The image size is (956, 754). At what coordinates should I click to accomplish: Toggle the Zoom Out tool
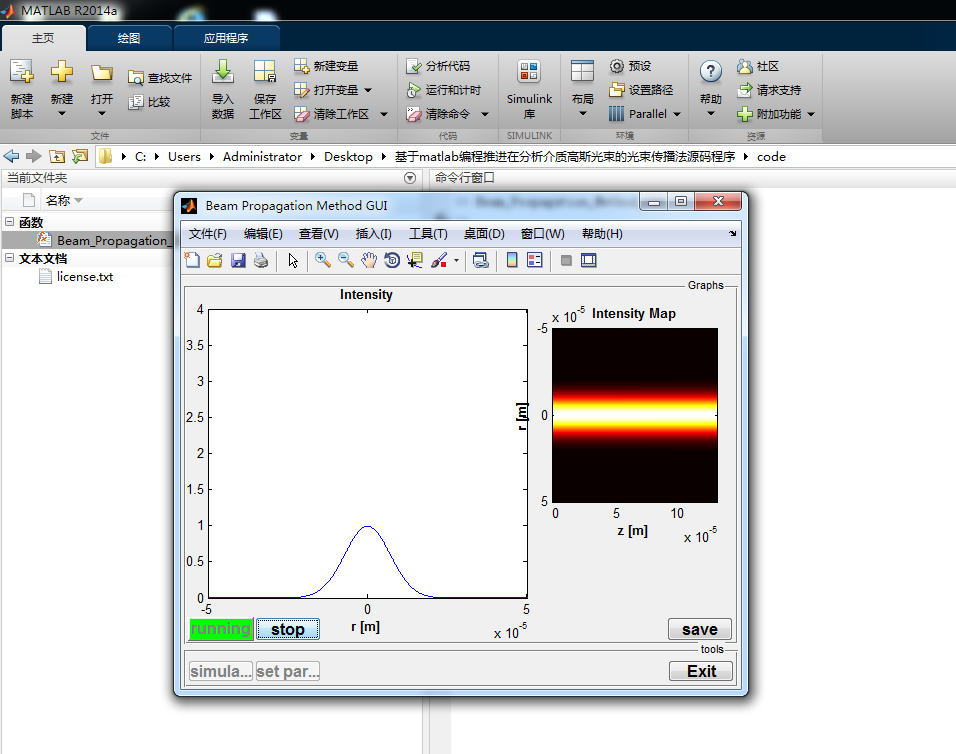point(346,260)
